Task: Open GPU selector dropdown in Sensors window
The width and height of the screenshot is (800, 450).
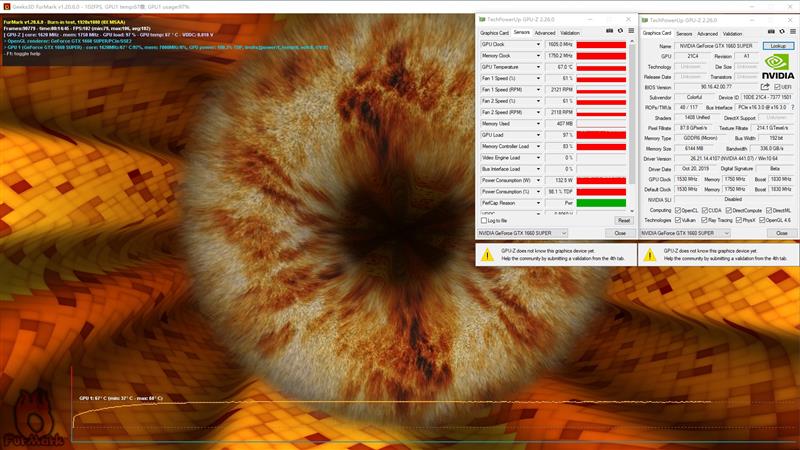Action: (522, 233)
